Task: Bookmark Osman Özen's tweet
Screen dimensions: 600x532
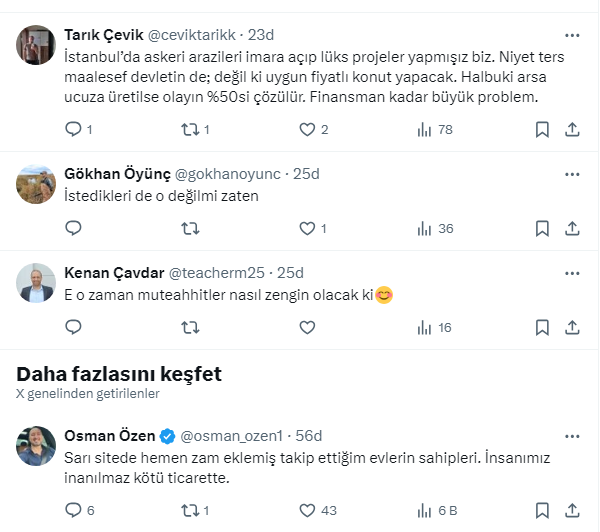Action: [541, 510]
